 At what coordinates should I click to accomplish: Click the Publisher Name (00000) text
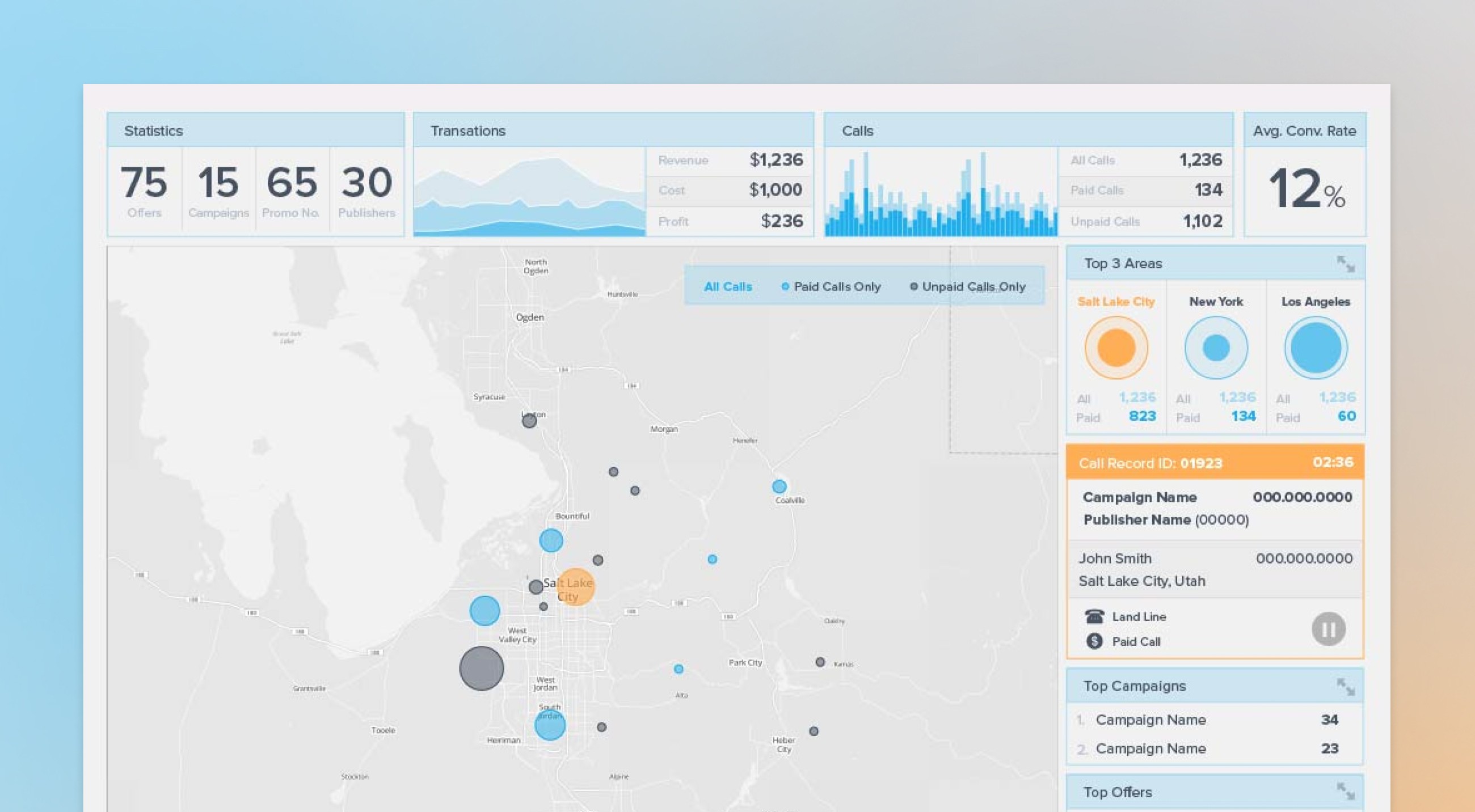1166,520
